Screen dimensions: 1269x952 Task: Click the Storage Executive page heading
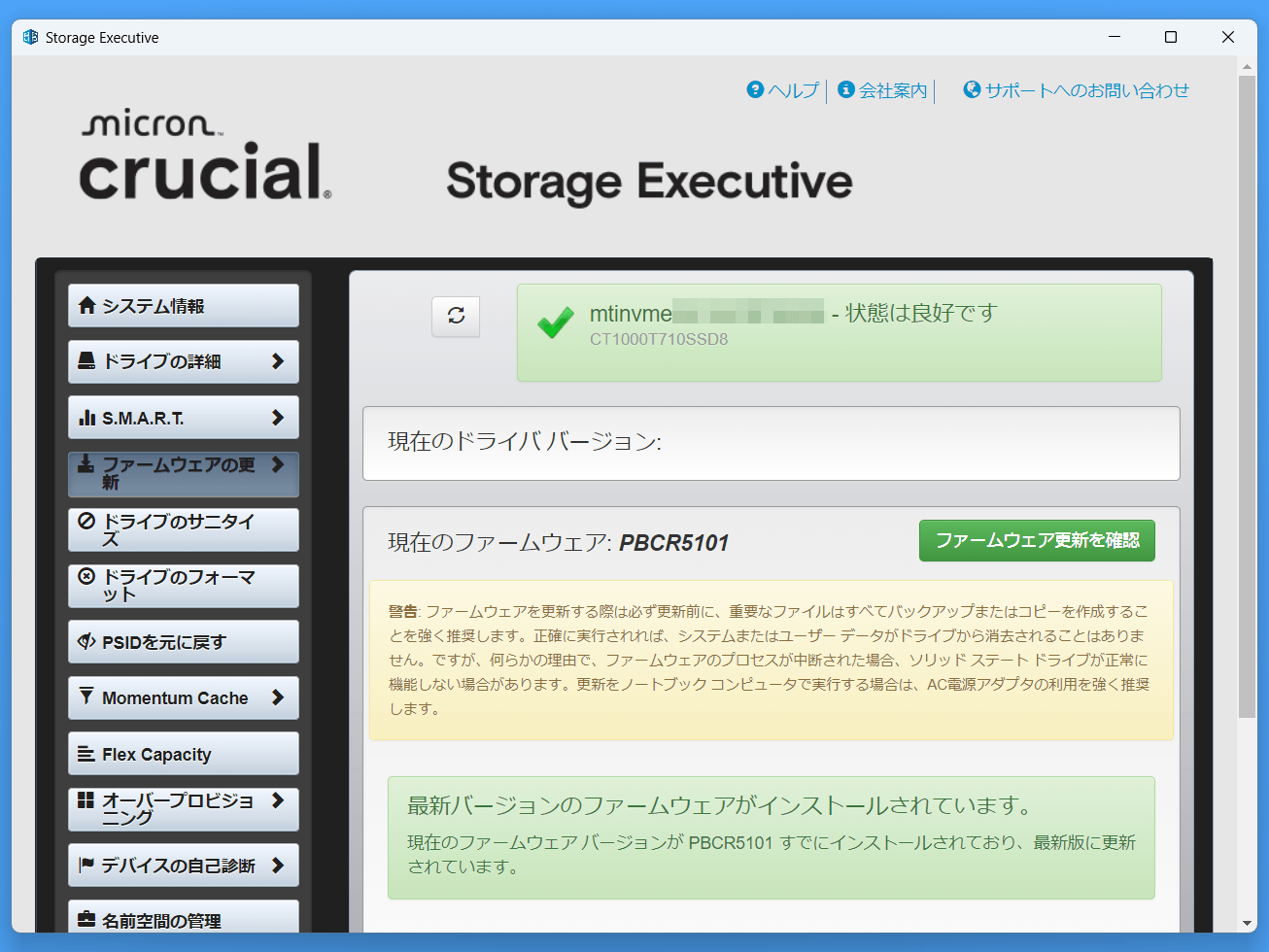click(649, 182)
